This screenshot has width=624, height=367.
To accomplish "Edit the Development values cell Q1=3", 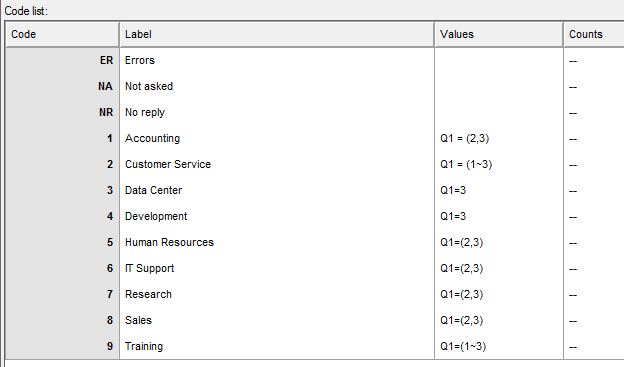I will tap(499, 217).
